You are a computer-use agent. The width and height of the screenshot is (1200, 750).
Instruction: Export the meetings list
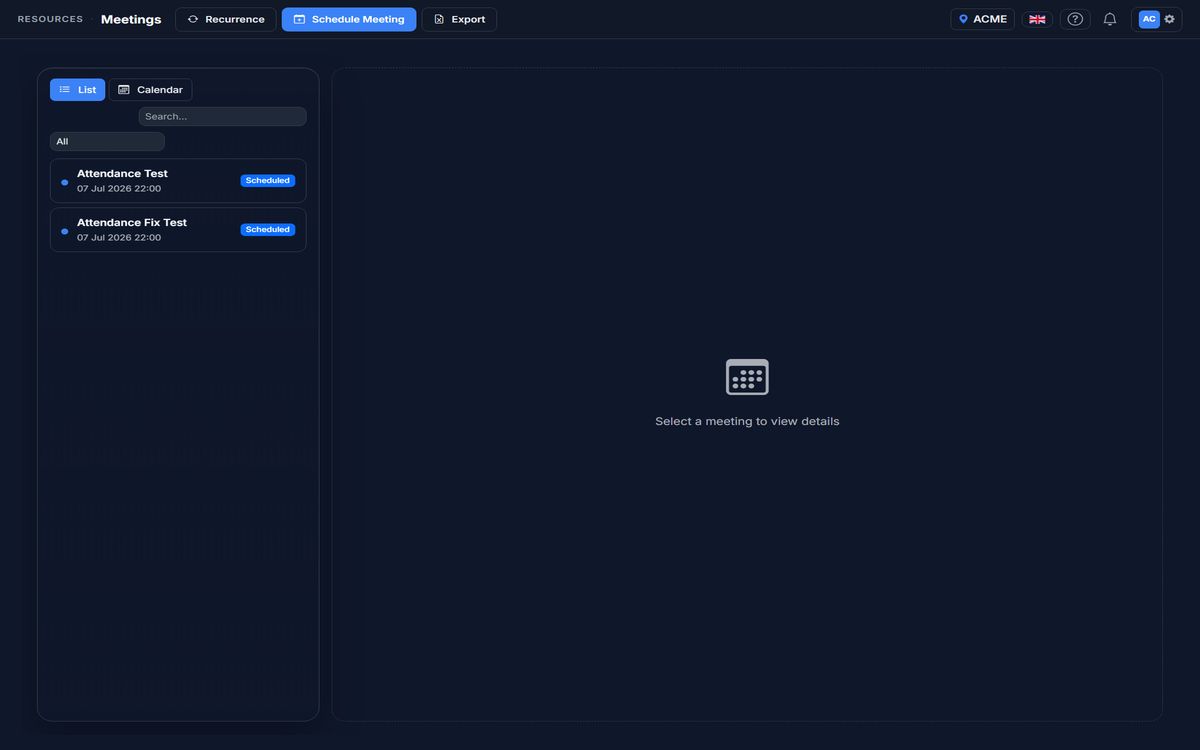(x=459, y=19)
